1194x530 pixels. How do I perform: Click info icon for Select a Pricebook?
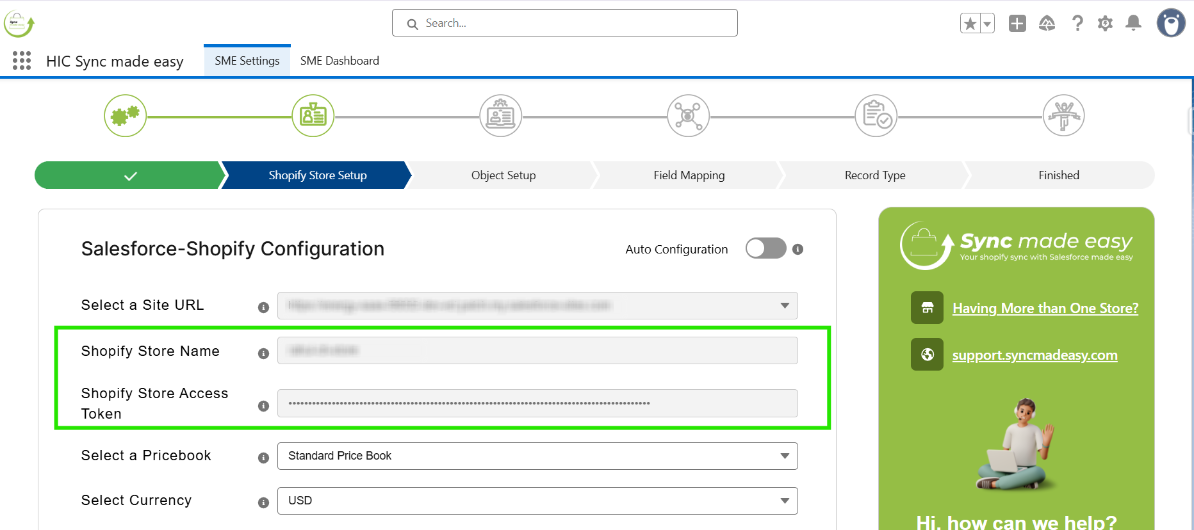pyautogui.click(x=263, y=458)
